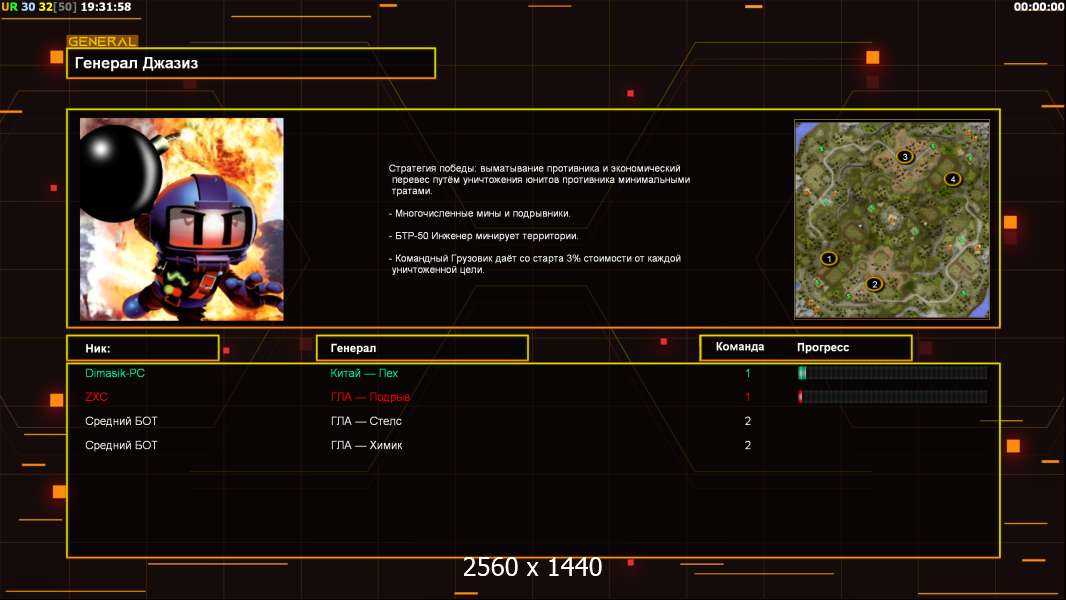
Task: Click the bomber general portrait image
Action: pos(182,219)
